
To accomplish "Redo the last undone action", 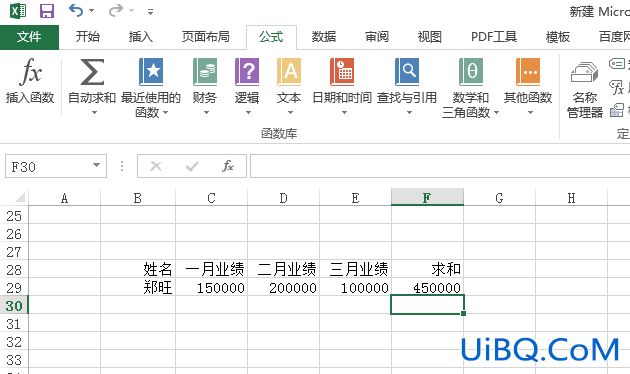I will click(116, 10).
